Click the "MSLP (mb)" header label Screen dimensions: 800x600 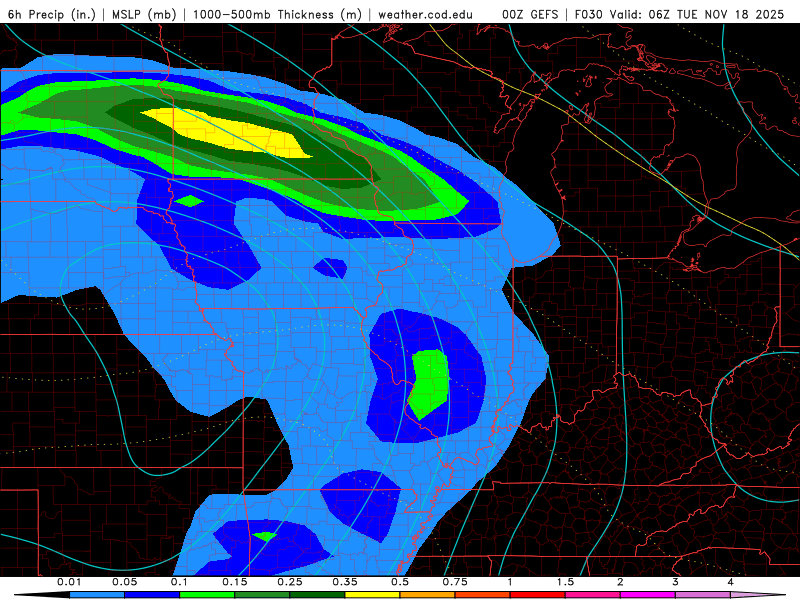(x=144, y=14)
